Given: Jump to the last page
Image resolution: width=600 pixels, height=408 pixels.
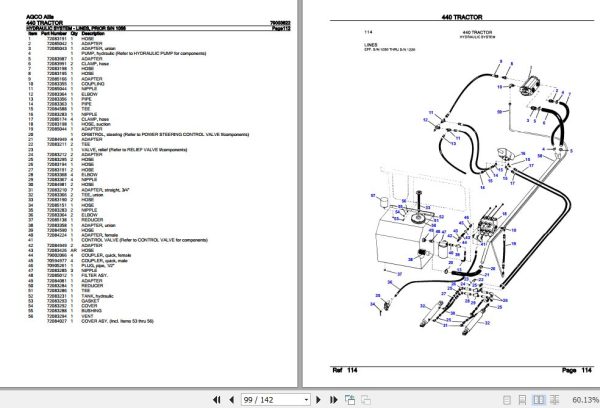Looking at the screenshot, I should pyautogui.click(x=333, y=400).
